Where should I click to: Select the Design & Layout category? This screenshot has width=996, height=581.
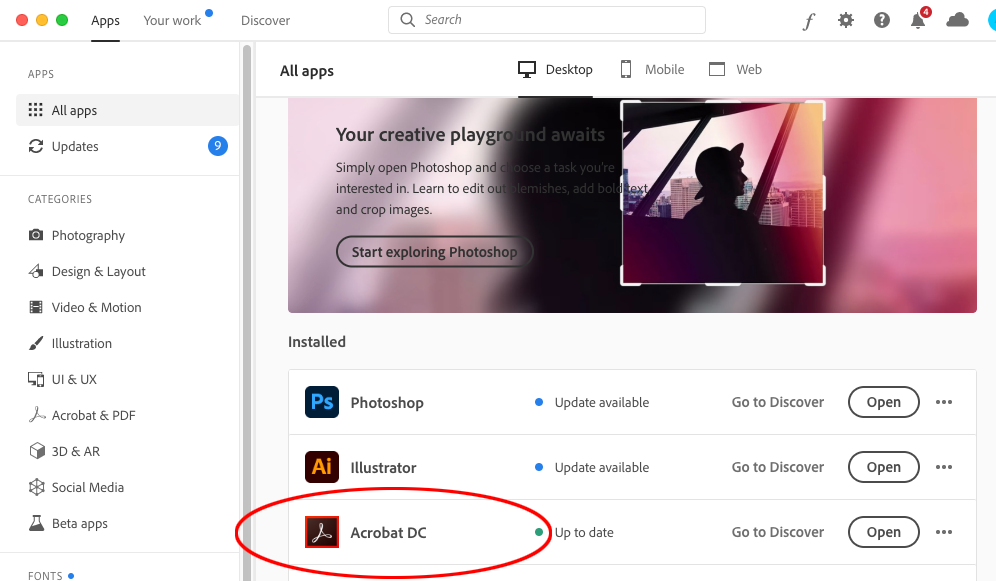coord(87,271)
